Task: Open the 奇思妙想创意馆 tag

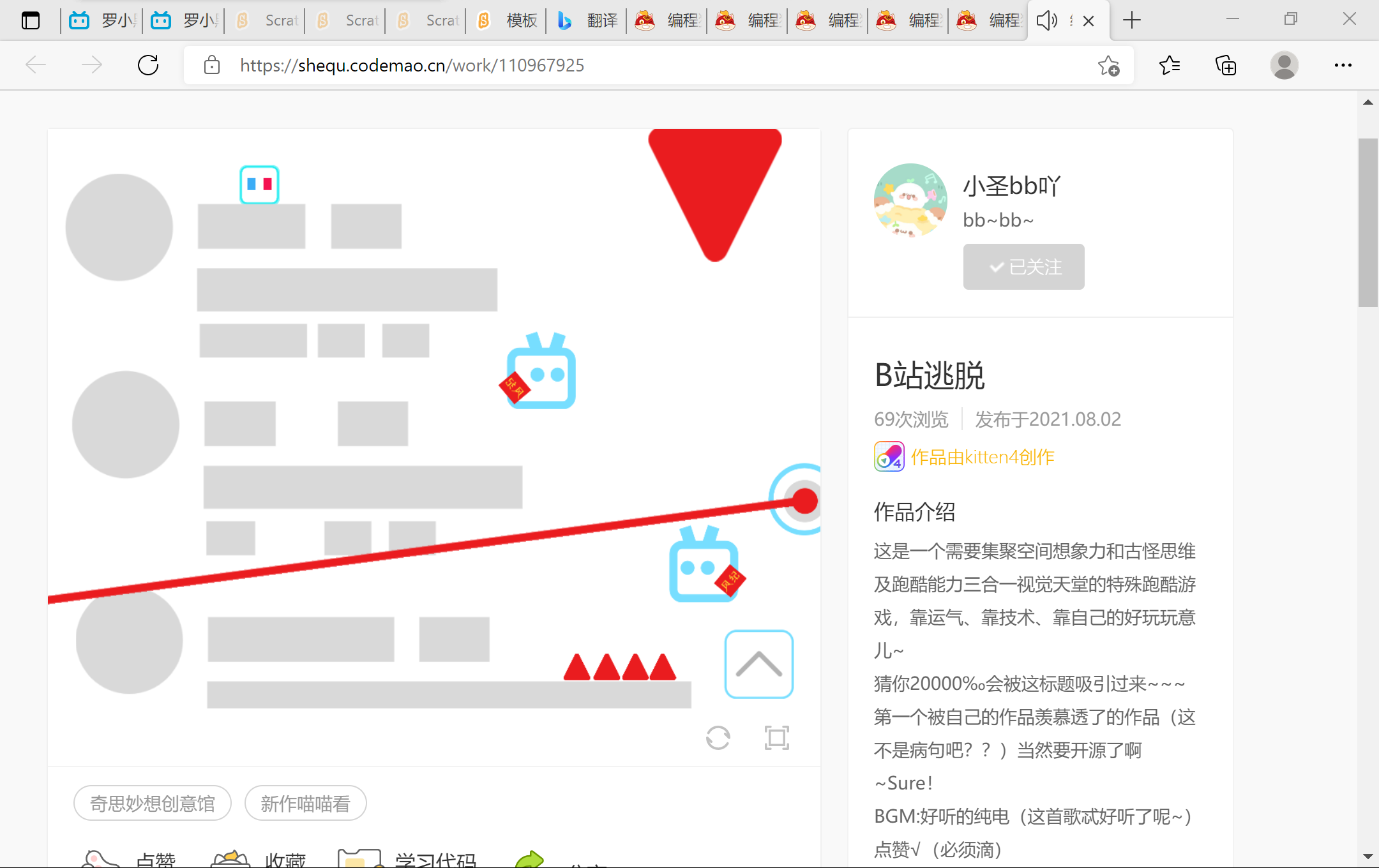Action: [153, 803]
